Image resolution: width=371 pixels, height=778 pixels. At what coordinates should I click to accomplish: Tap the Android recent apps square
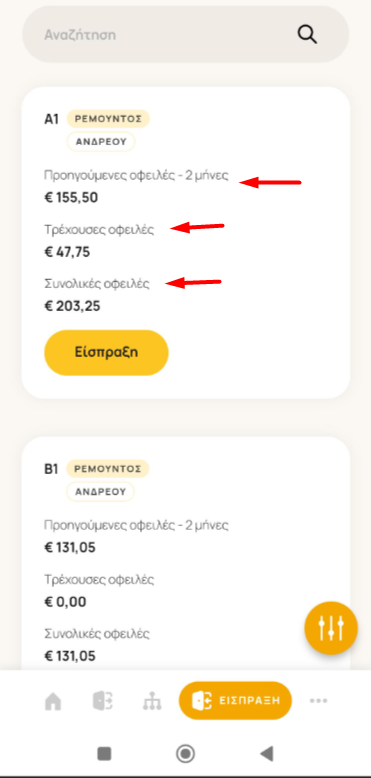point(104,754)
